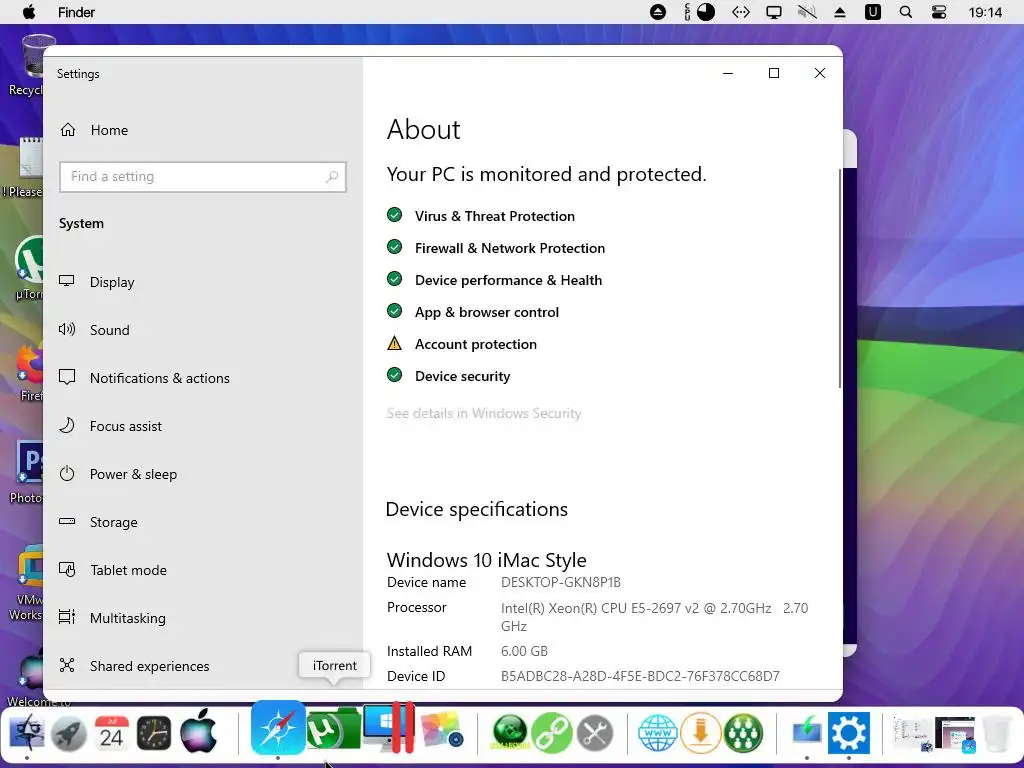Open the Calendar icon showing 24

pos(112,733)
